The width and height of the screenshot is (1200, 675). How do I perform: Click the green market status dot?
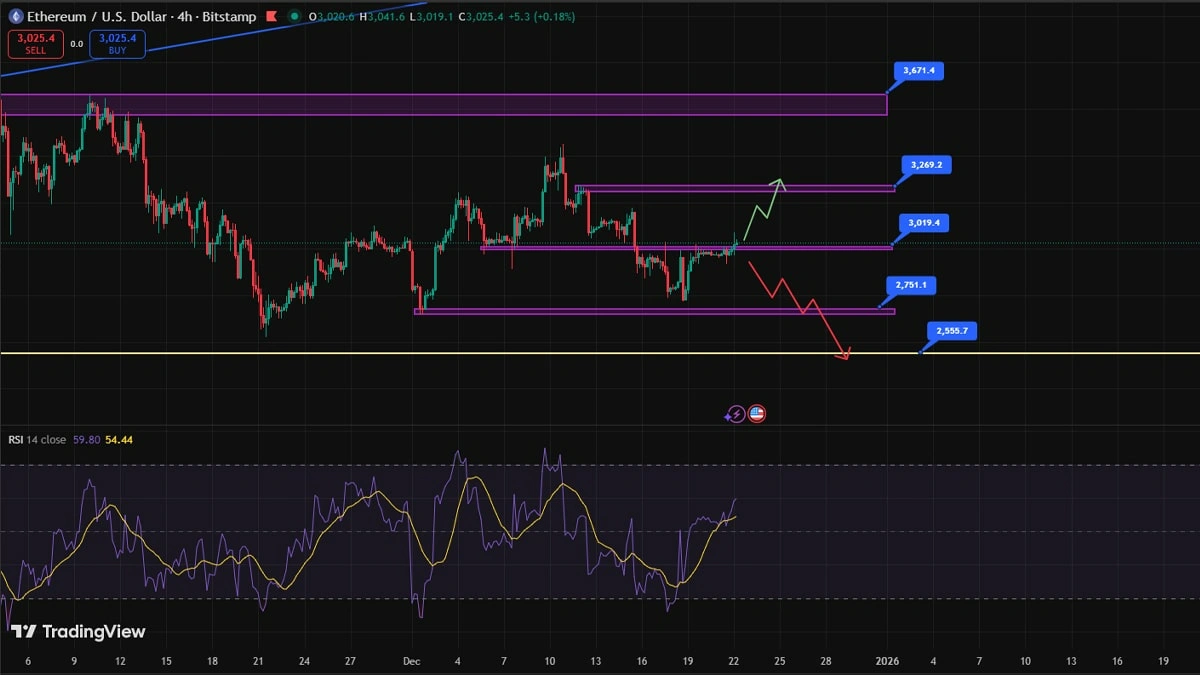292,17
